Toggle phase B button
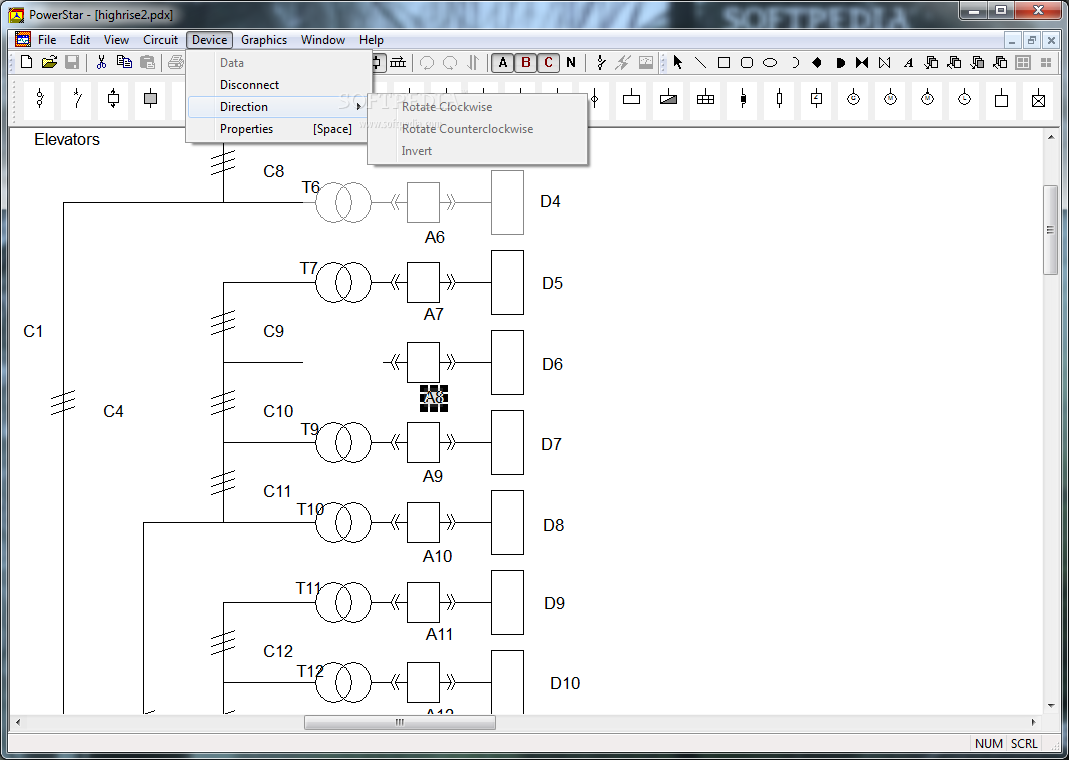Screen dimensions: 1069x760 coord(526,63)
